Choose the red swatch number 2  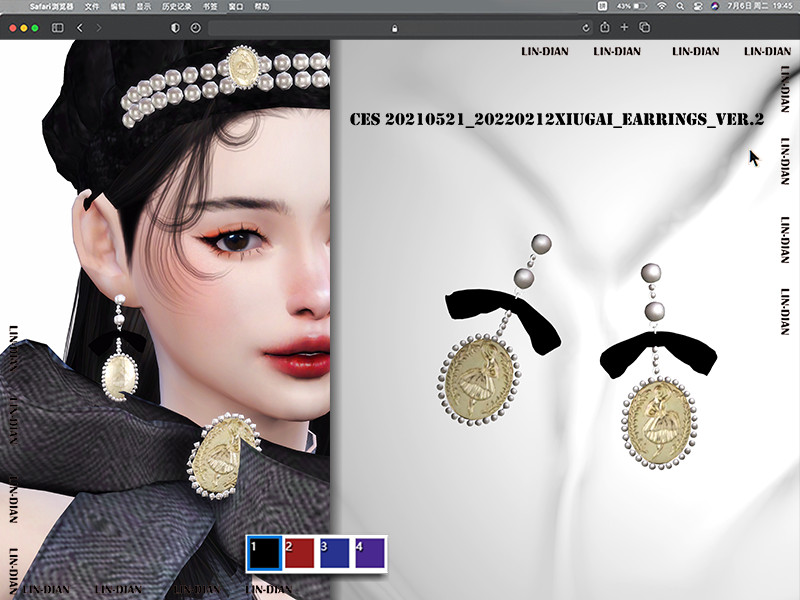[298, 554]
